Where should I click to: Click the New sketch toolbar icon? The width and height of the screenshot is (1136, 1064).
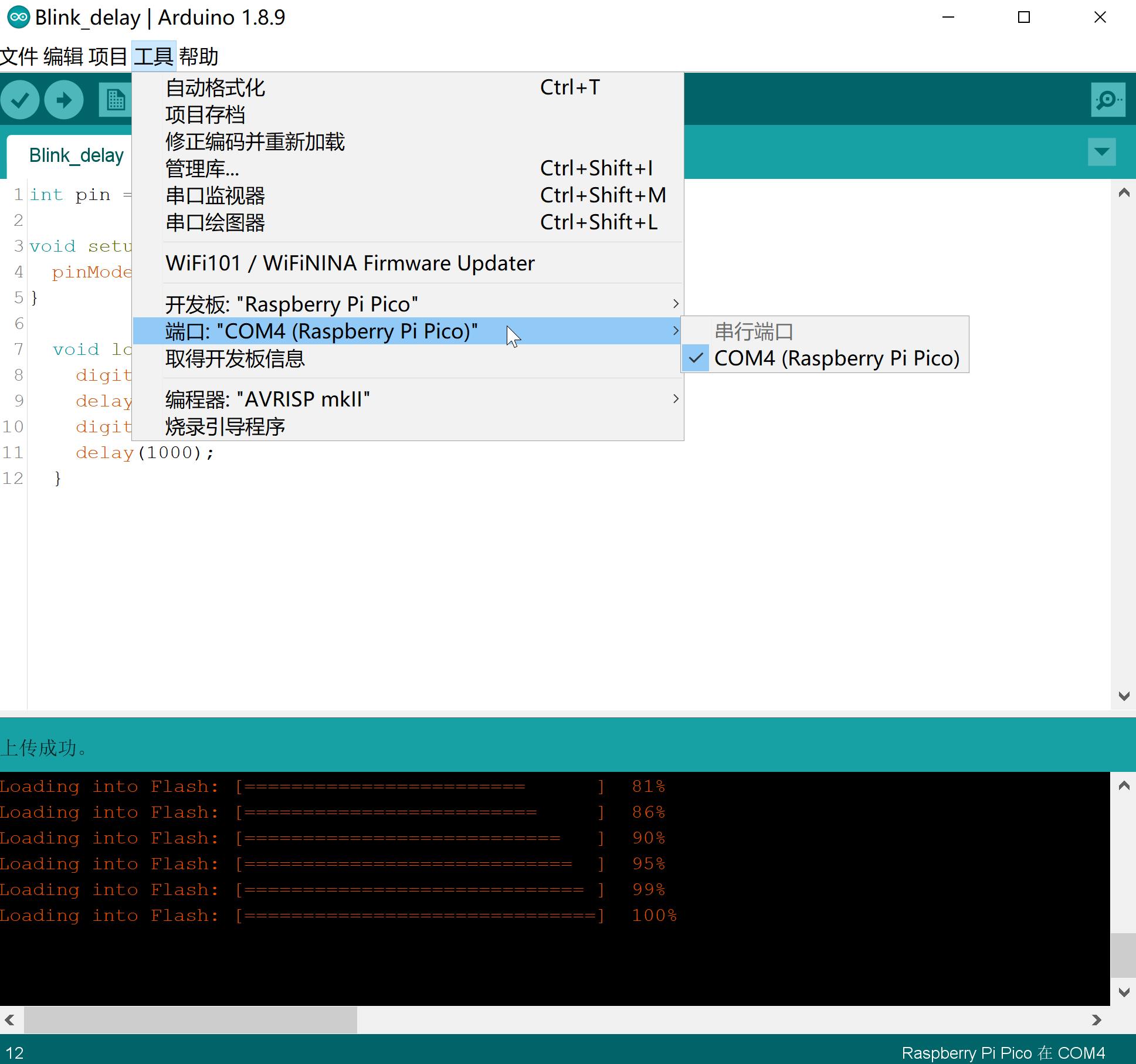point(116,100)
